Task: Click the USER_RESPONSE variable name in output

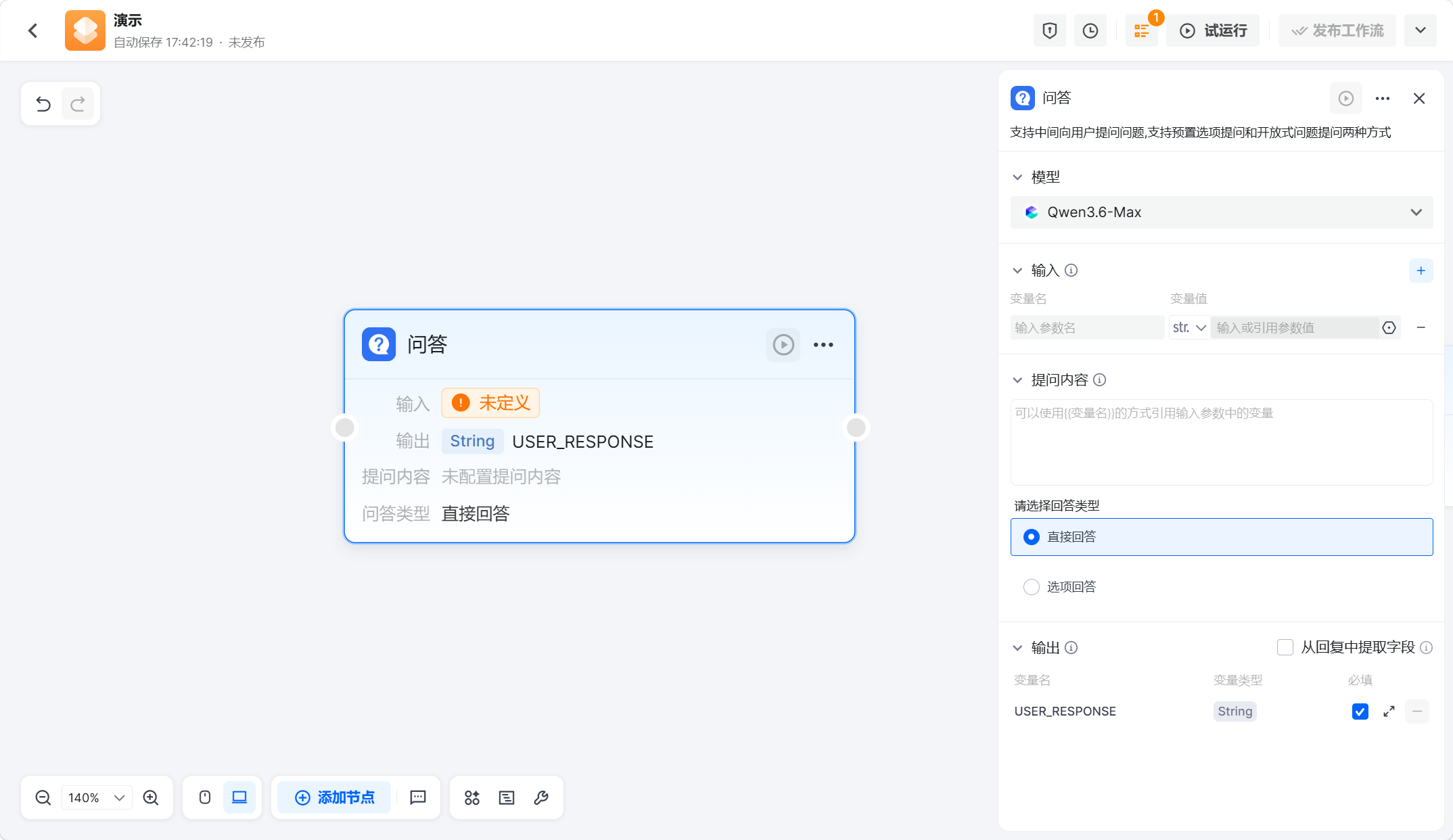Action: [x=1065, y=711]
